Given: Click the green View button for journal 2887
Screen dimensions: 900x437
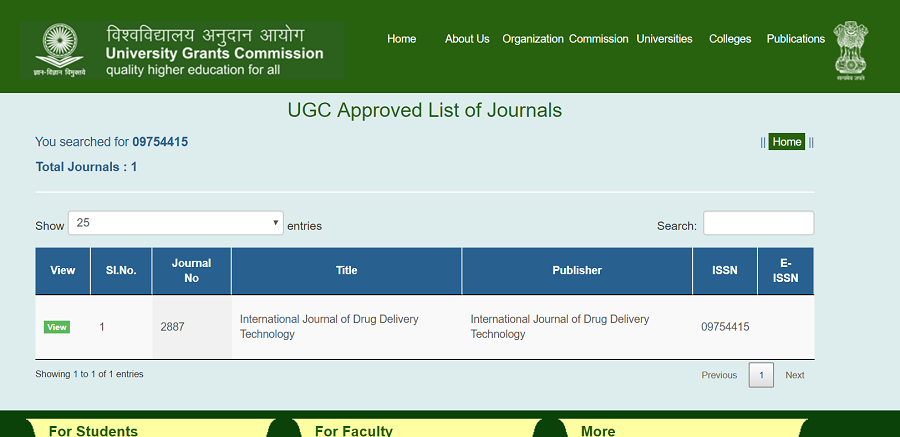Looking at the screenshot, I should [57, 327].
